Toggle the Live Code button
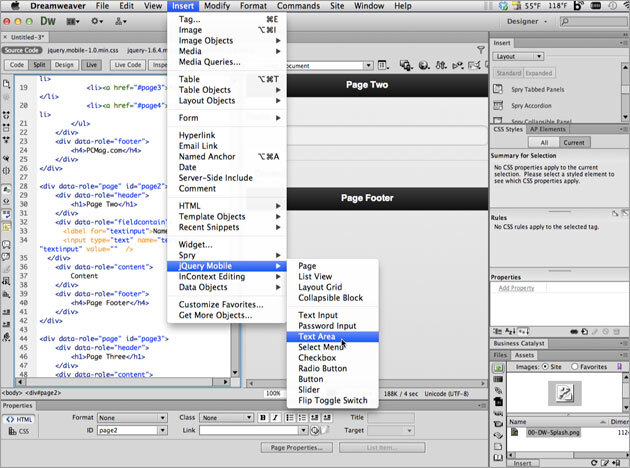This screenshot has width=630, height=468. [x=128, y=65]
